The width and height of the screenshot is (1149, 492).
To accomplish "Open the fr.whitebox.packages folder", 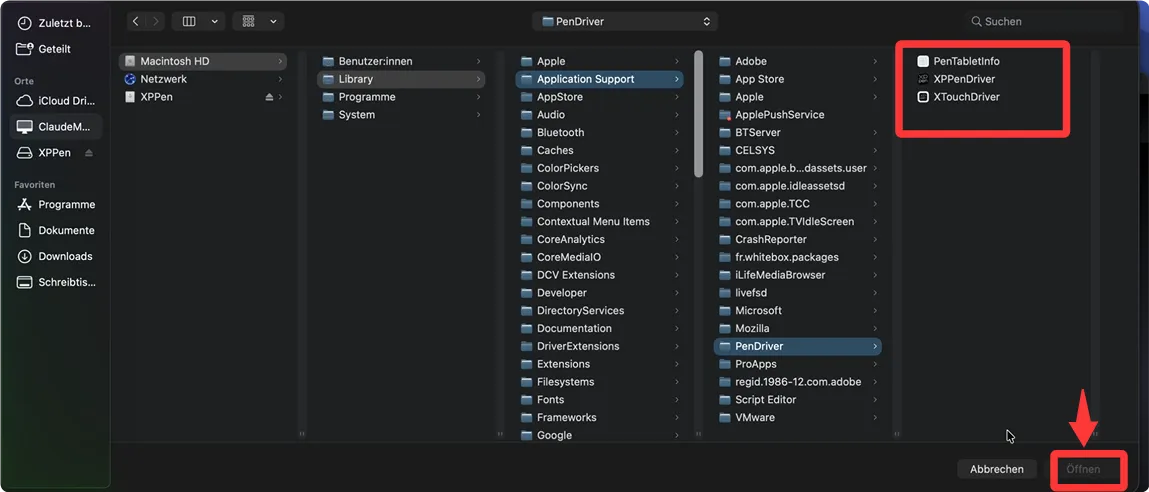I will click(x=798, y=257).
